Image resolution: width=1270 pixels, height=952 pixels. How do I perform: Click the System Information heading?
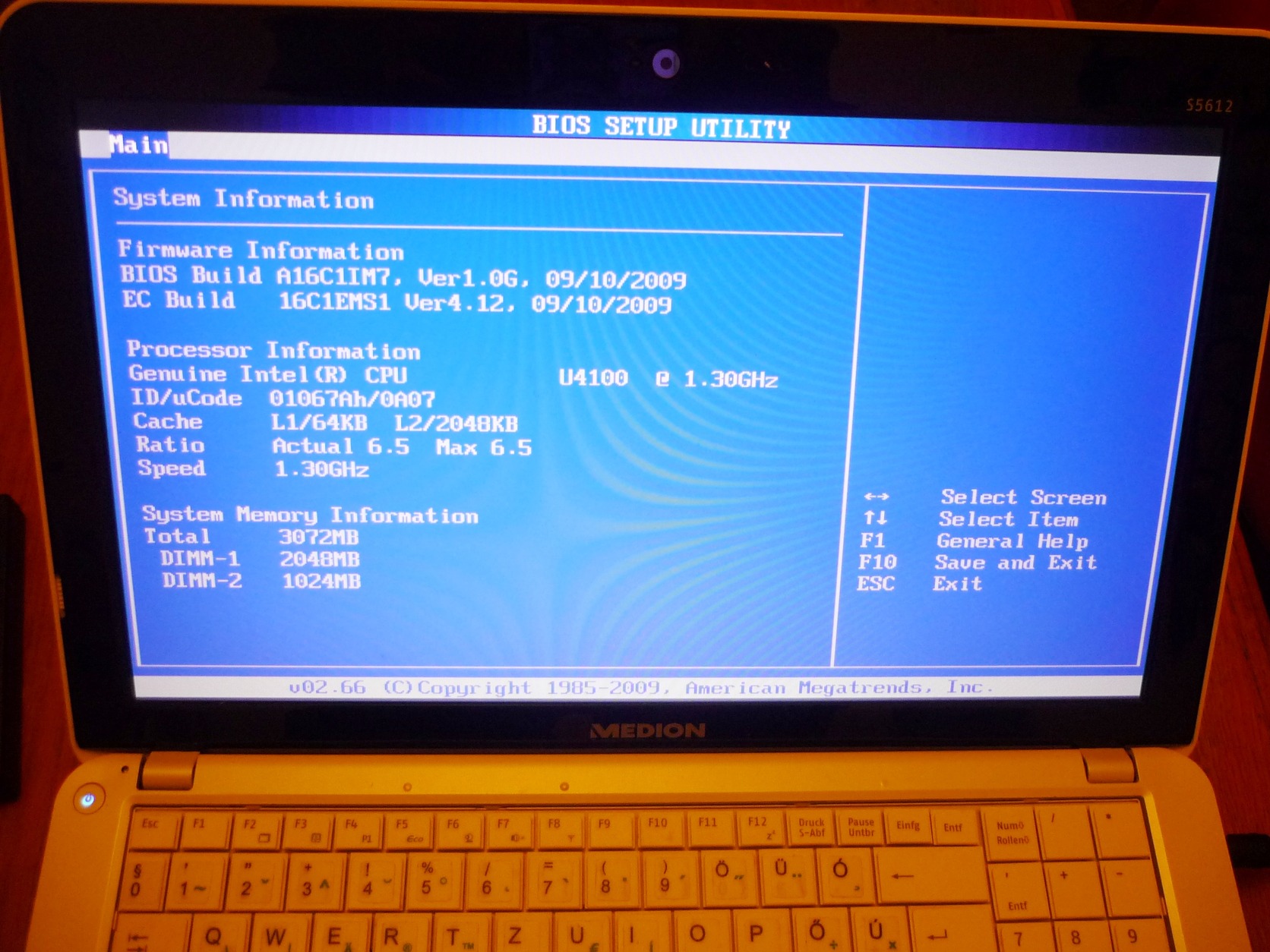pos(244,199)
